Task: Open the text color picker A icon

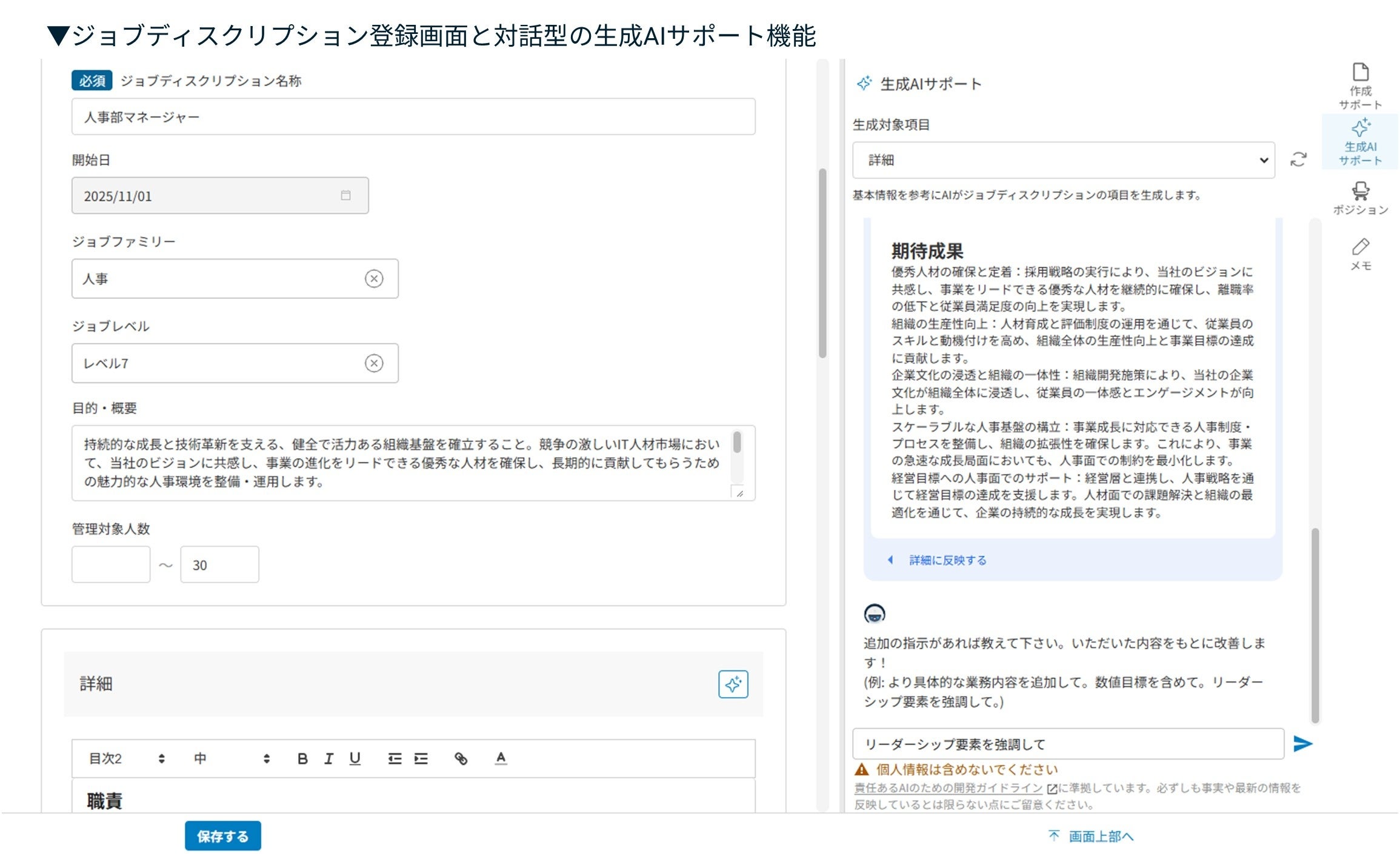Action: click(501, 758)
